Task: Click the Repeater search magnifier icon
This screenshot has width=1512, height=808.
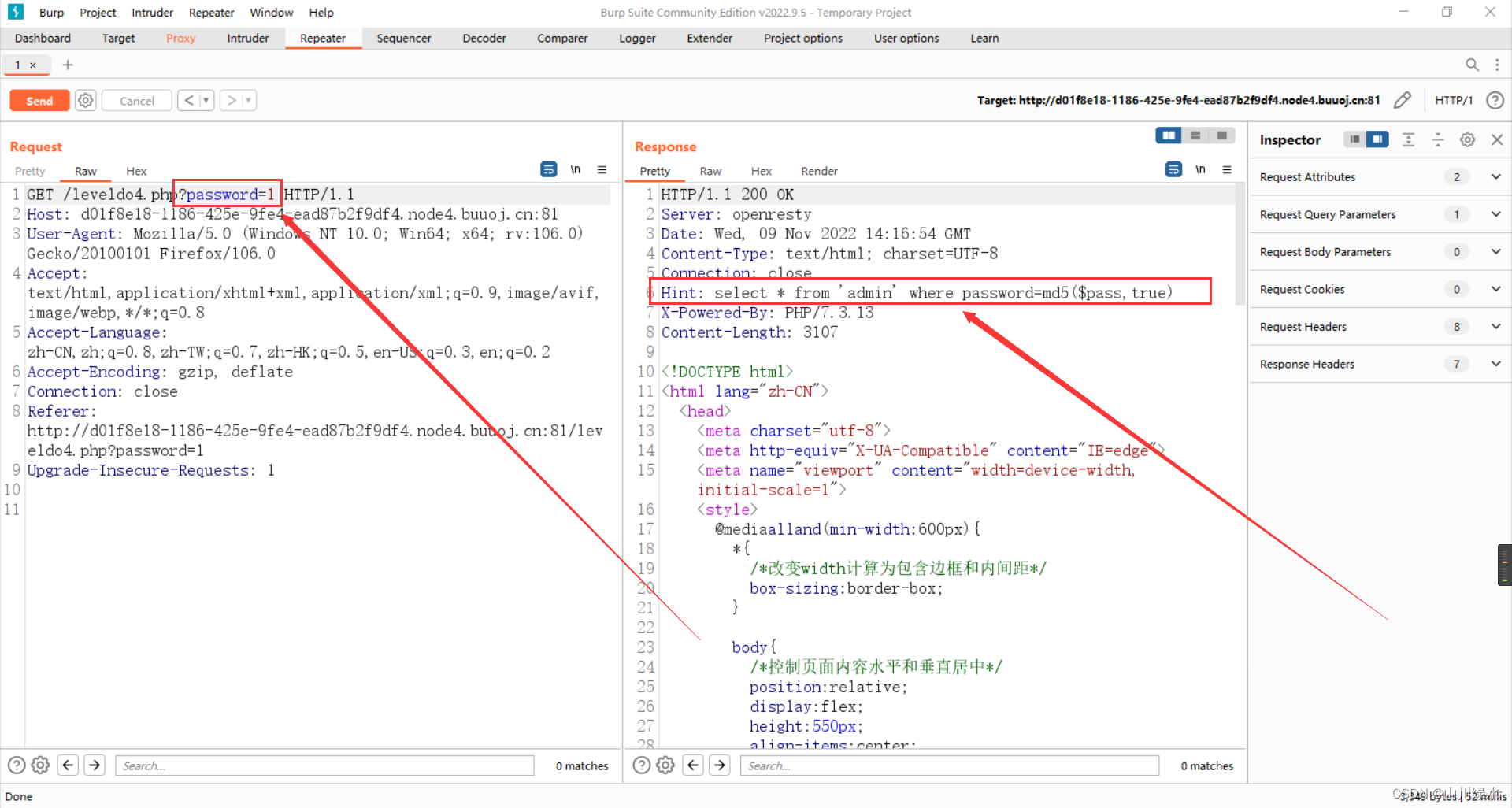Action: pos(1472,65)
